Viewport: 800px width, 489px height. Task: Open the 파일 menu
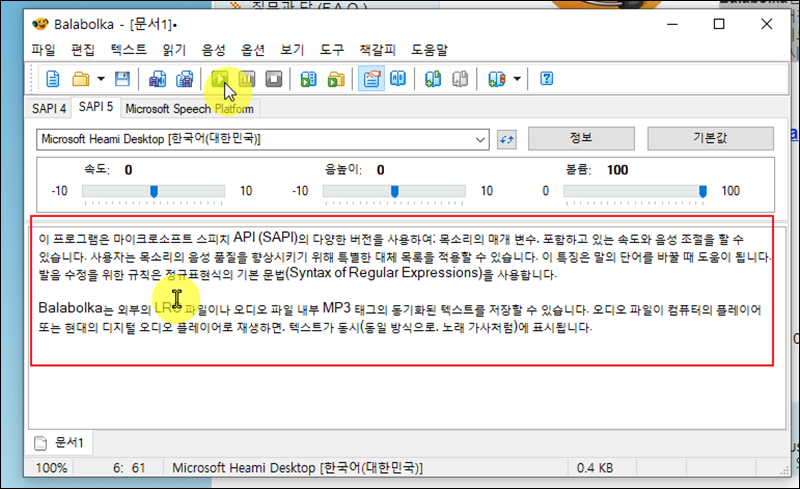pos(43,50)
